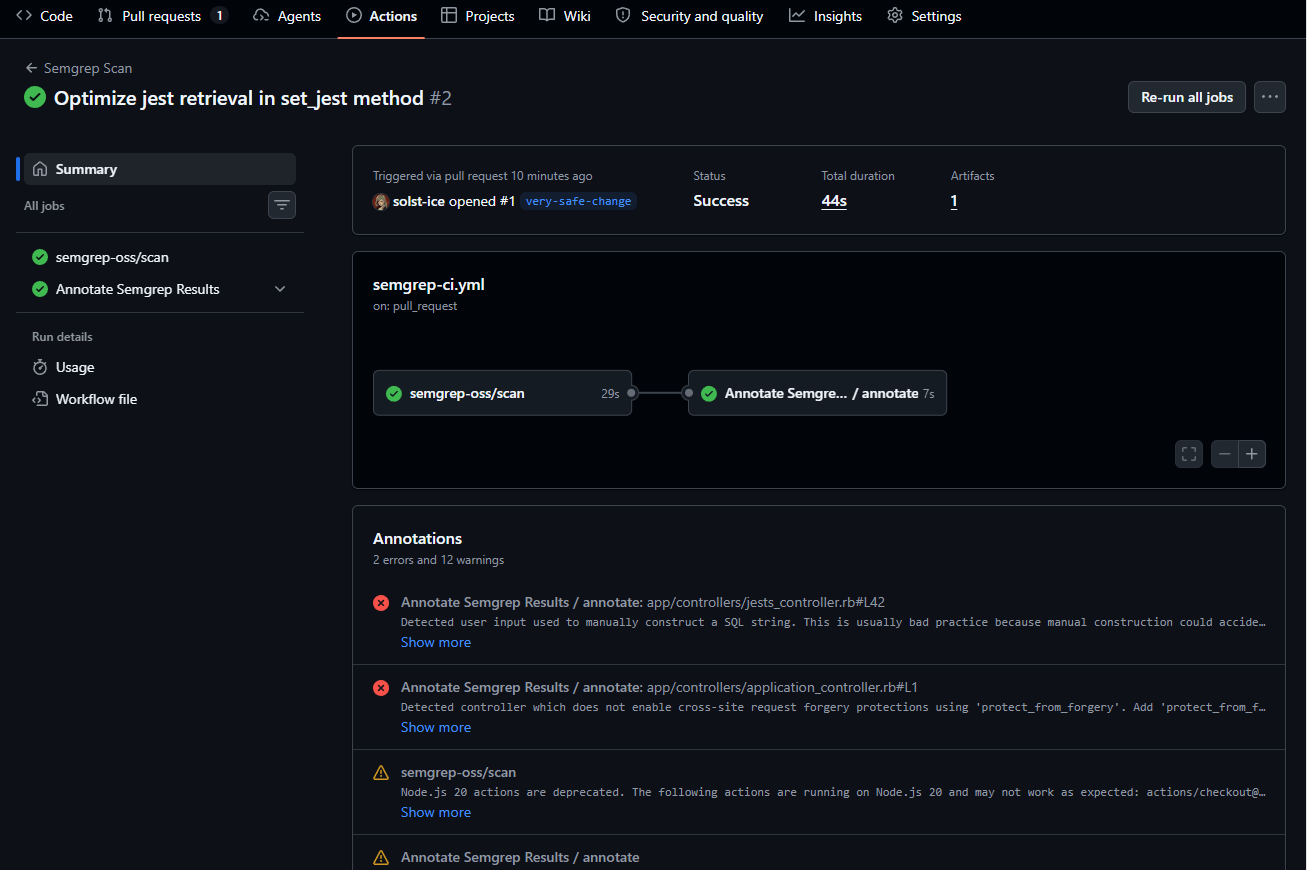Open the very-safe-change branch label
The image size is (1307, 871).
pyautogui.click(x=578, y=201)
